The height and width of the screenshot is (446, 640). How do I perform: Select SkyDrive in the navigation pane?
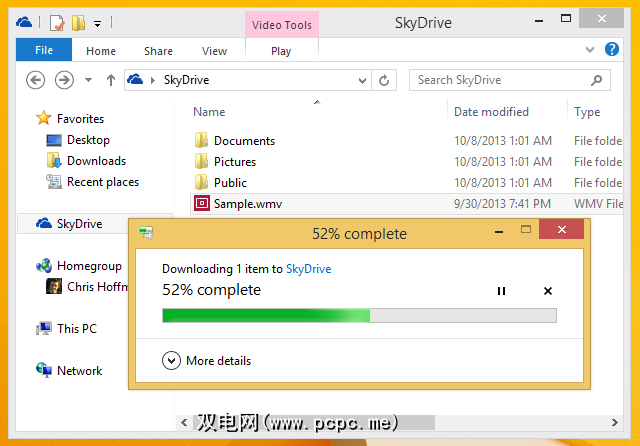tap(80, 224)
